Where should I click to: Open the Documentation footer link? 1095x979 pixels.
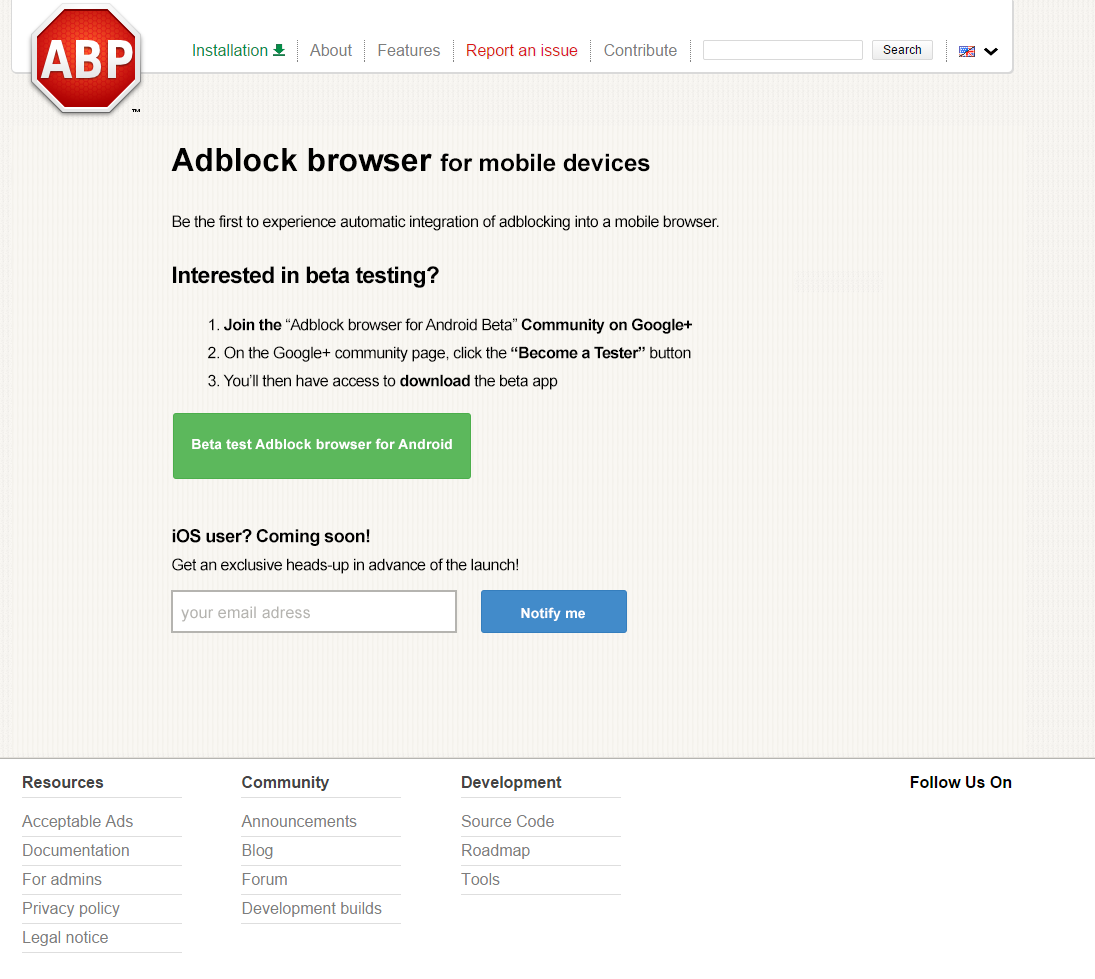click(x=76, y=851)
